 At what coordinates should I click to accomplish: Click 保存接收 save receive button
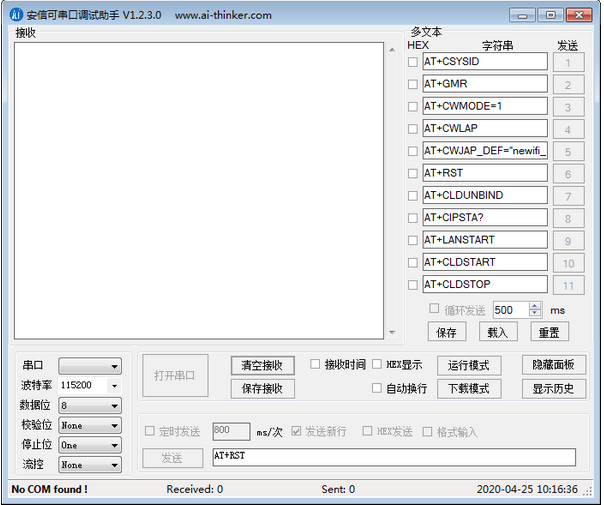tap(263, 389)
